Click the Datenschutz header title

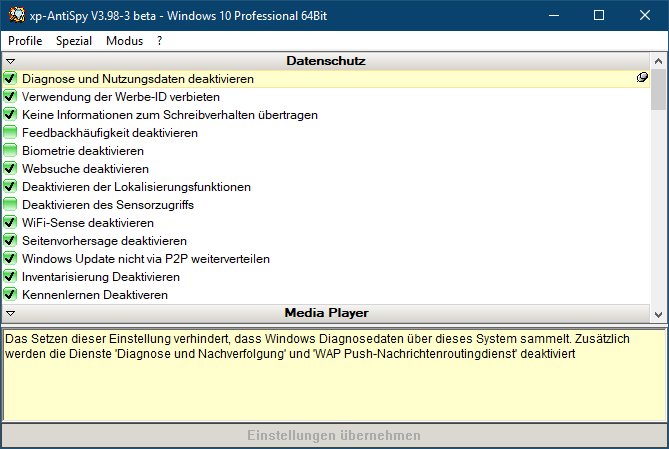pyautogui.click(x=326, y=61)
